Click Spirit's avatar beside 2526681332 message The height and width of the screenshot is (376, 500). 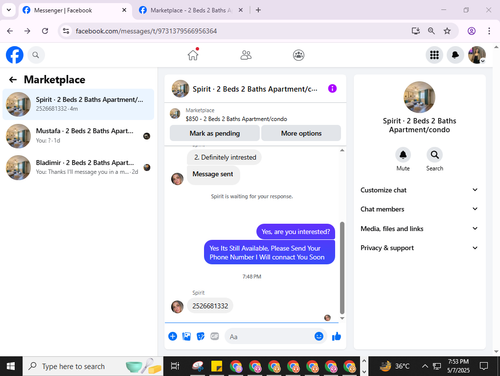[x=177, y=306]
